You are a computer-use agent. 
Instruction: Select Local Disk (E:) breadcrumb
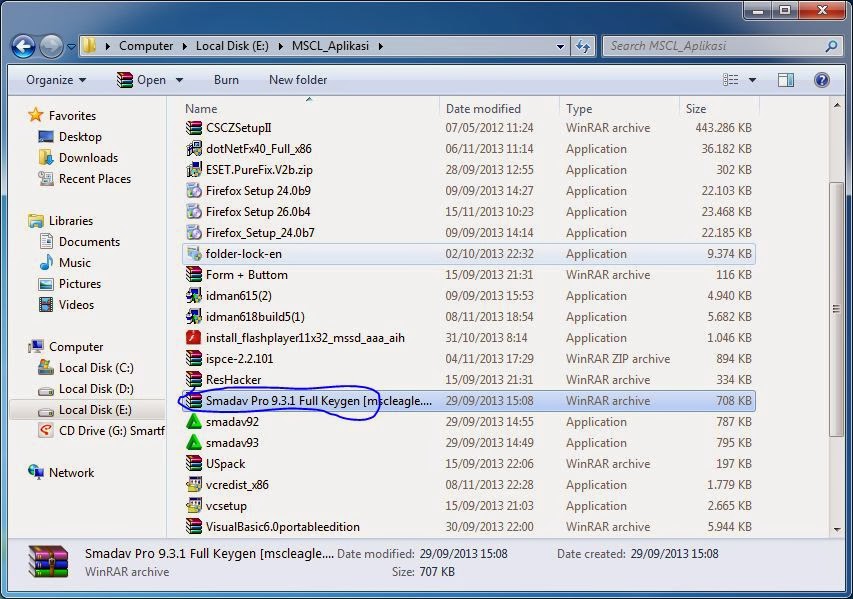(232, 46)
